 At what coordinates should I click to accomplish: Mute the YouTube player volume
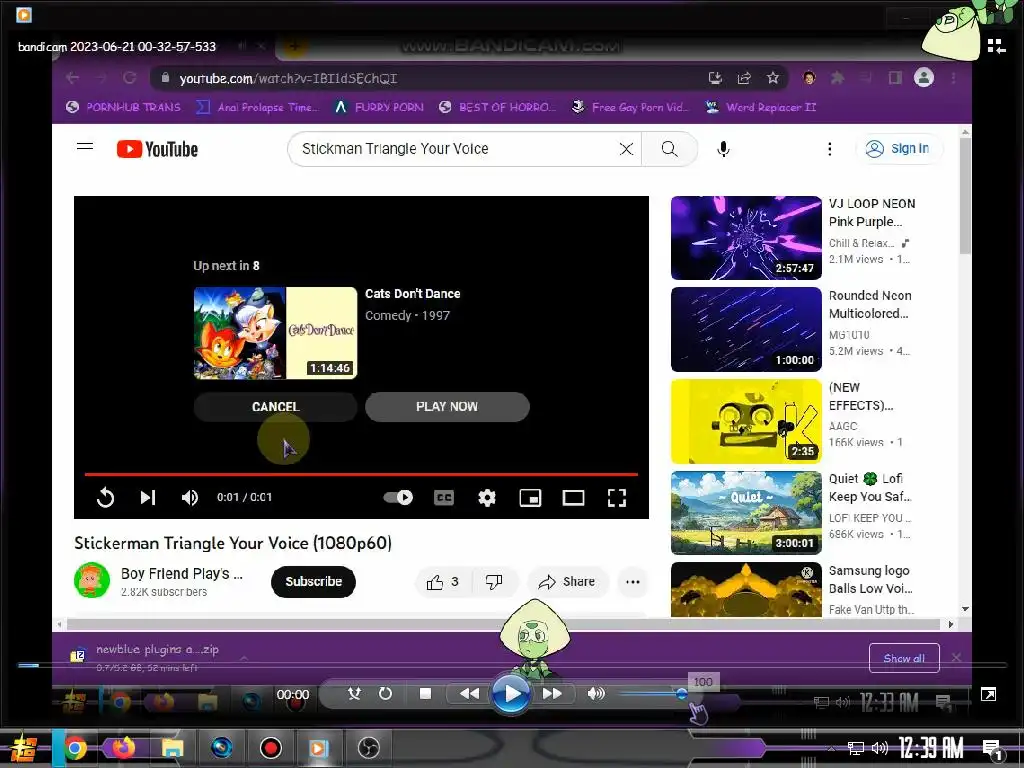[x=189, y=498]
